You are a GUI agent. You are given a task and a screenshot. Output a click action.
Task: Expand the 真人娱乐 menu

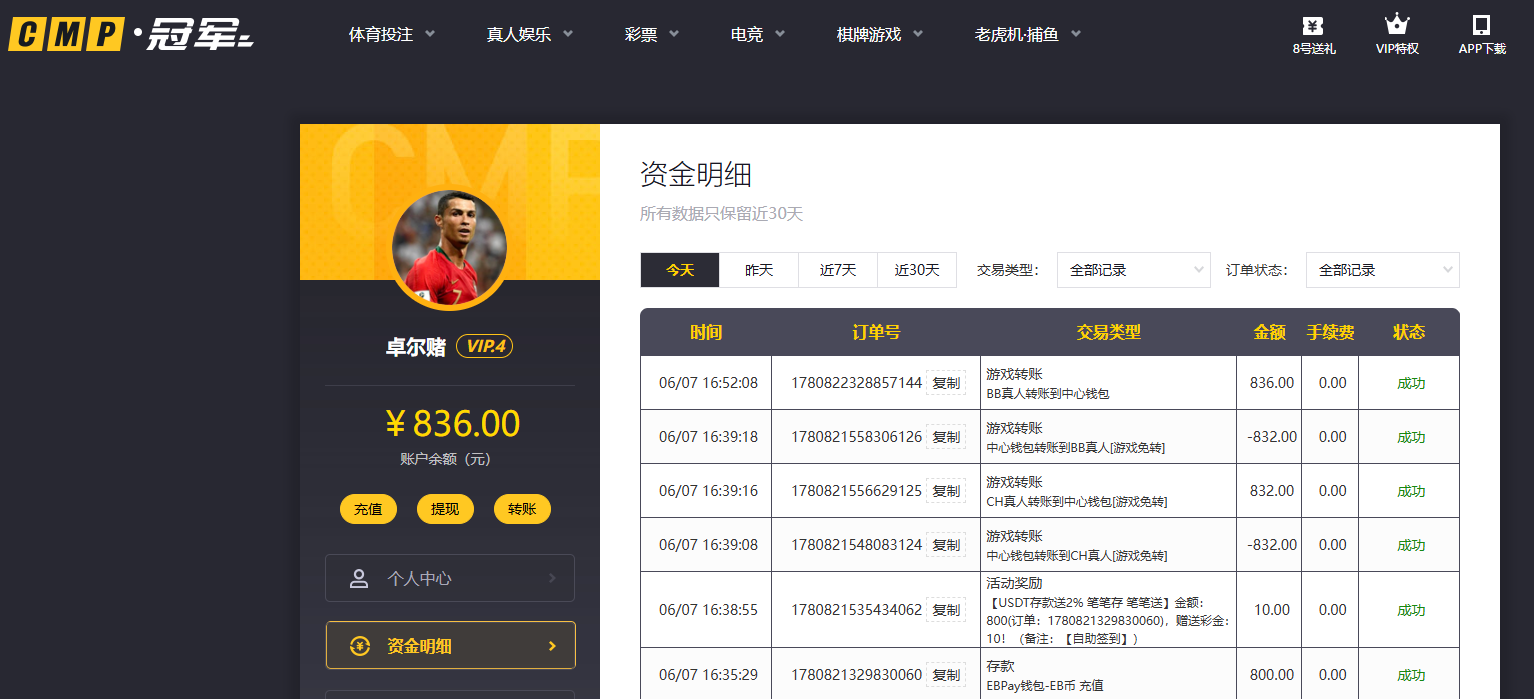pyautogui.click(x=530, y=34)
